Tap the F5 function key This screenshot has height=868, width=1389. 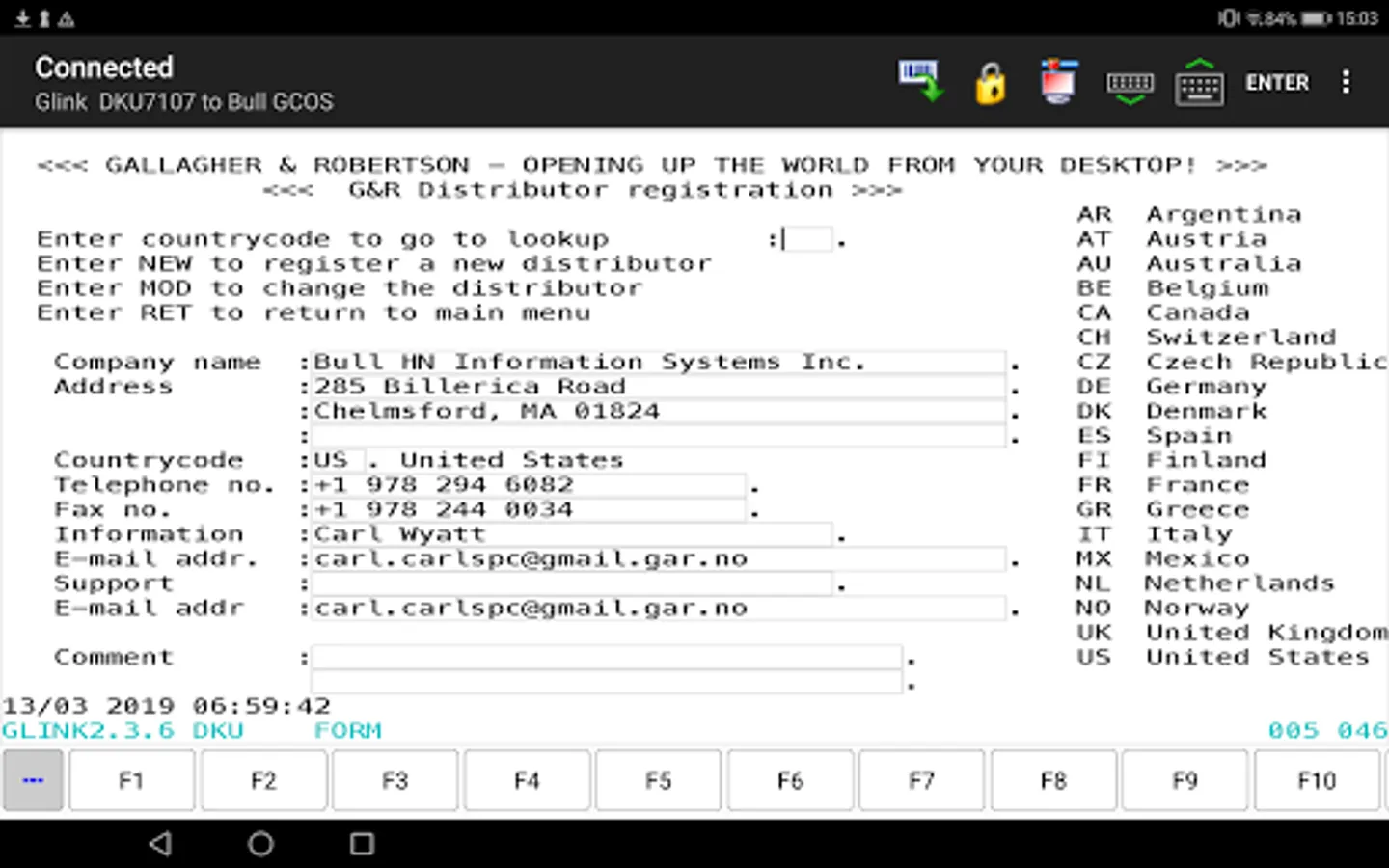tap(658, 780)
